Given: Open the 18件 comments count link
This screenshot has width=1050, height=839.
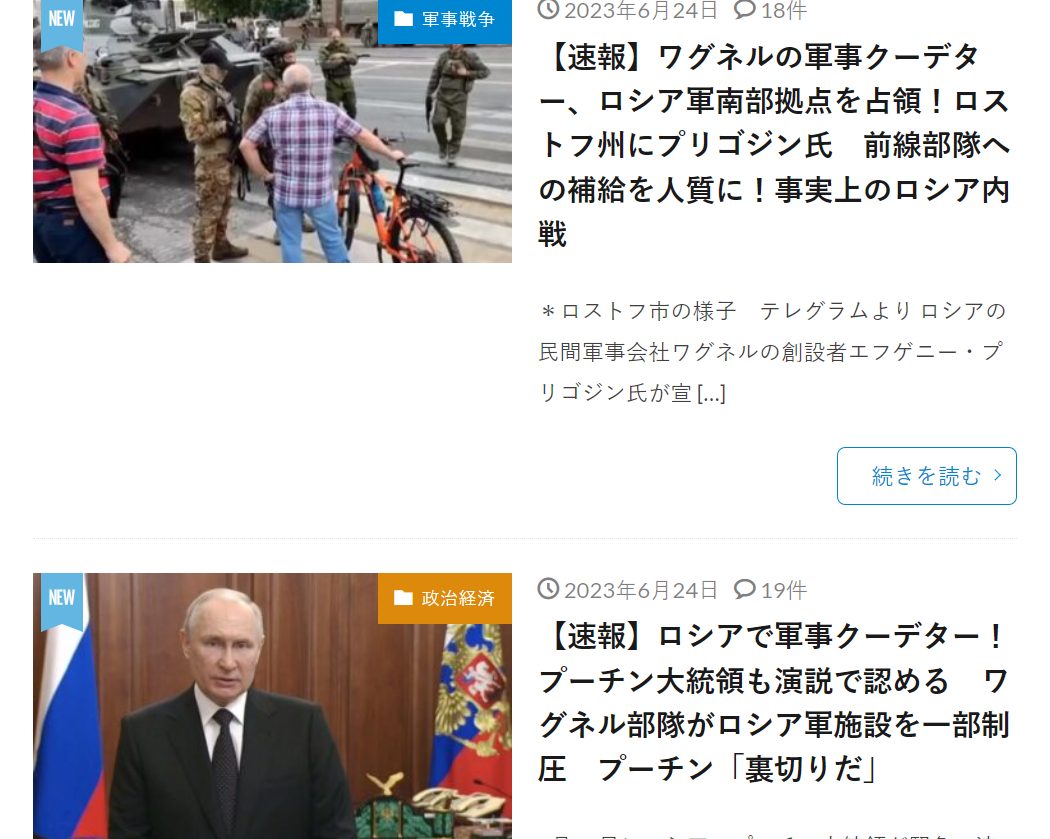Looking at the screenshot, I should pyautogui.click(x=783, y=10).
